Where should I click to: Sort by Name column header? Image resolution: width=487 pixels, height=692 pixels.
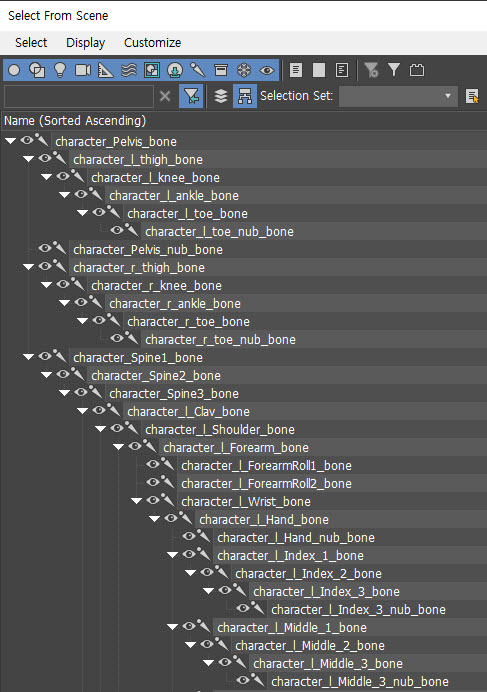coord(75,120)
